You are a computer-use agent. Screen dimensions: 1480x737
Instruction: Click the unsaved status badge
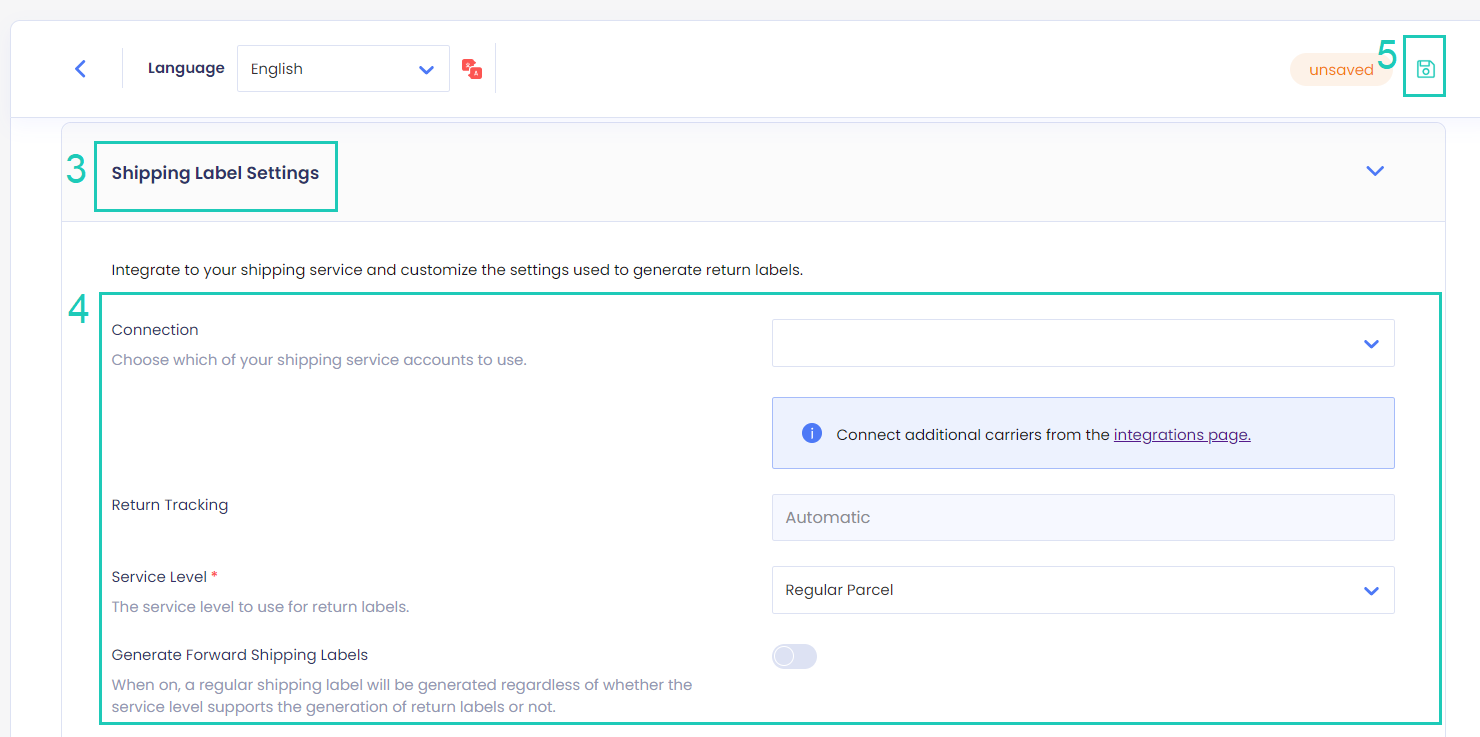pyautogui.click(x=1342, y=69)
